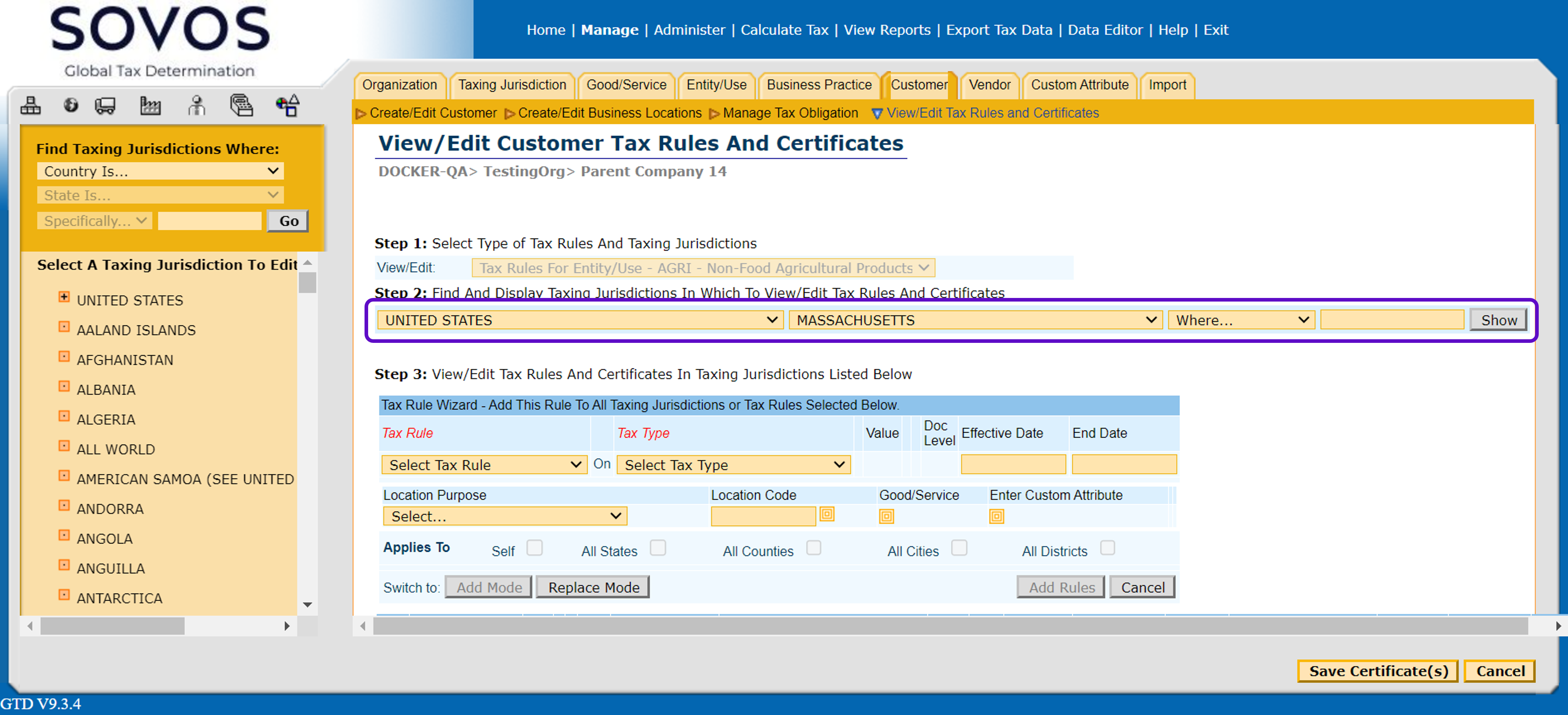Viewport: 1568px width, 715px height.
Task: Open the MASSACHUSETTS state dropdown
Action: (975, 320)
